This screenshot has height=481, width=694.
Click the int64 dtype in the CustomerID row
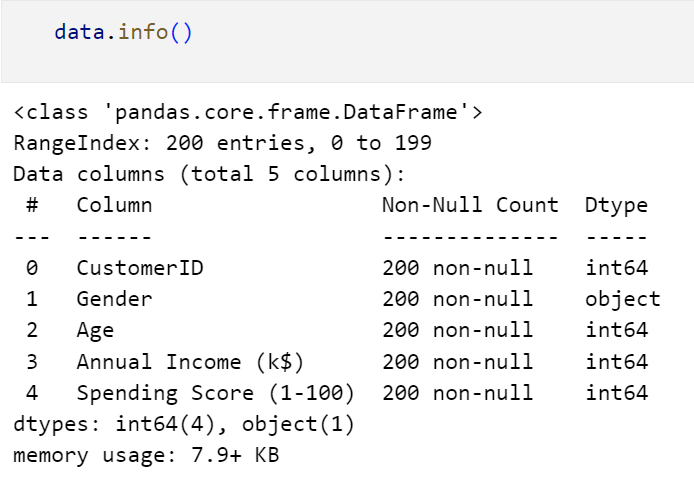616,268
